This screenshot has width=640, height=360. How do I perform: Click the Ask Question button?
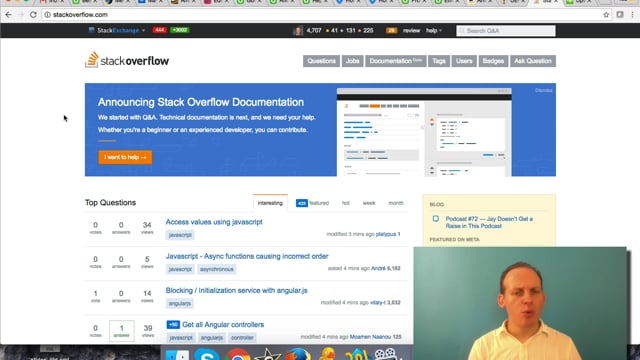click(533, 61)
